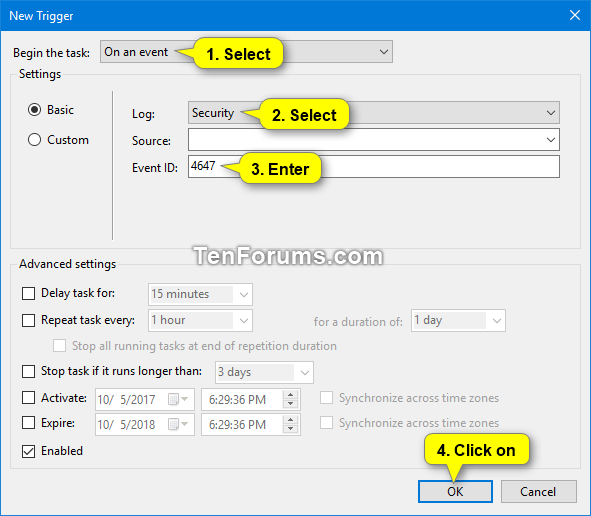Viewport: 591px width, 516px height.
Task: Open the Expire date calendar picker icon
Action: [x=178, y=424]
